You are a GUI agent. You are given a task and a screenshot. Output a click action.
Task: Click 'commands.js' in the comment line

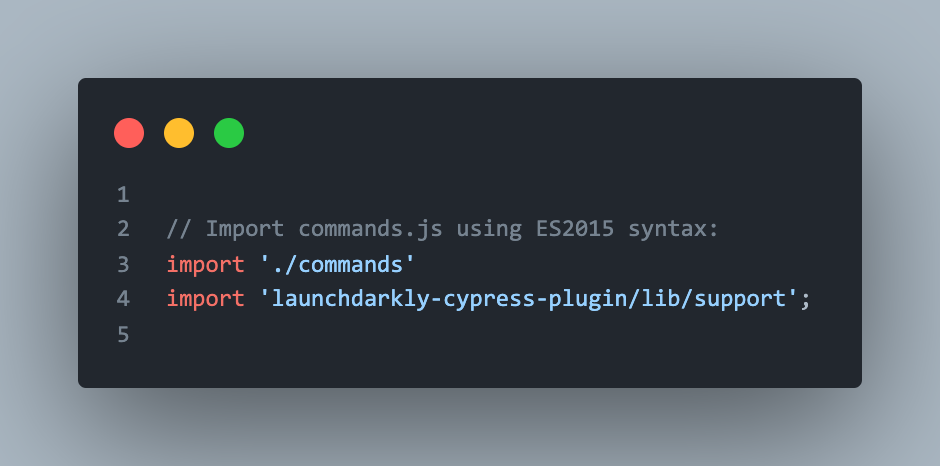[x=370, y=229]
